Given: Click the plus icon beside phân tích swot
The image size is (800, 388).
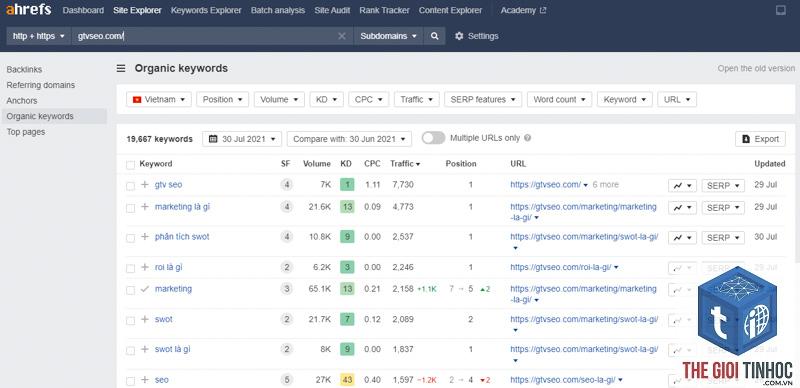Looking at the screenshot, I should coord(145,237).
